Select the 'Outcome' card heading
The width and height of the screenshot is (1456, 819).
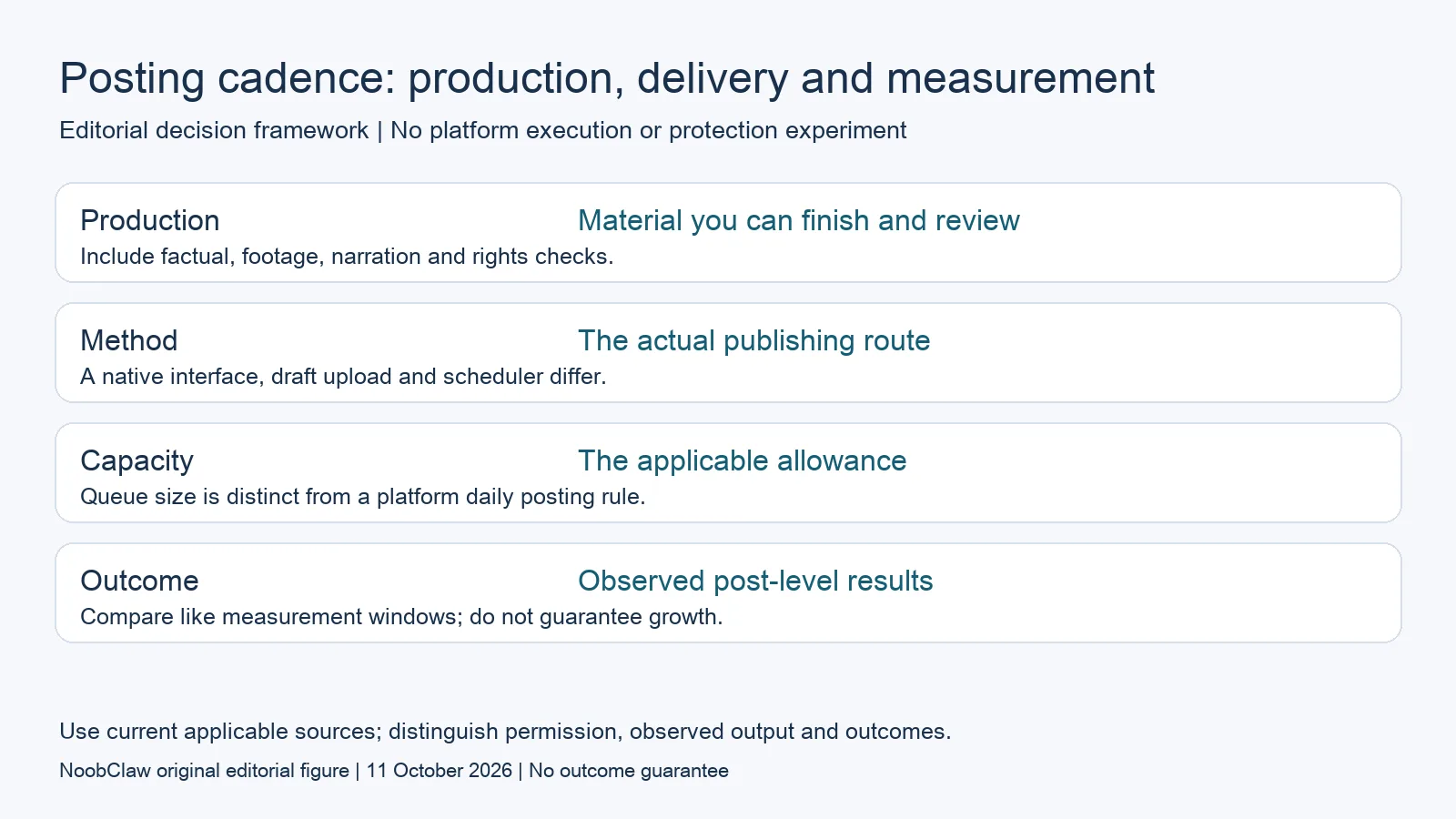[140, 581]
